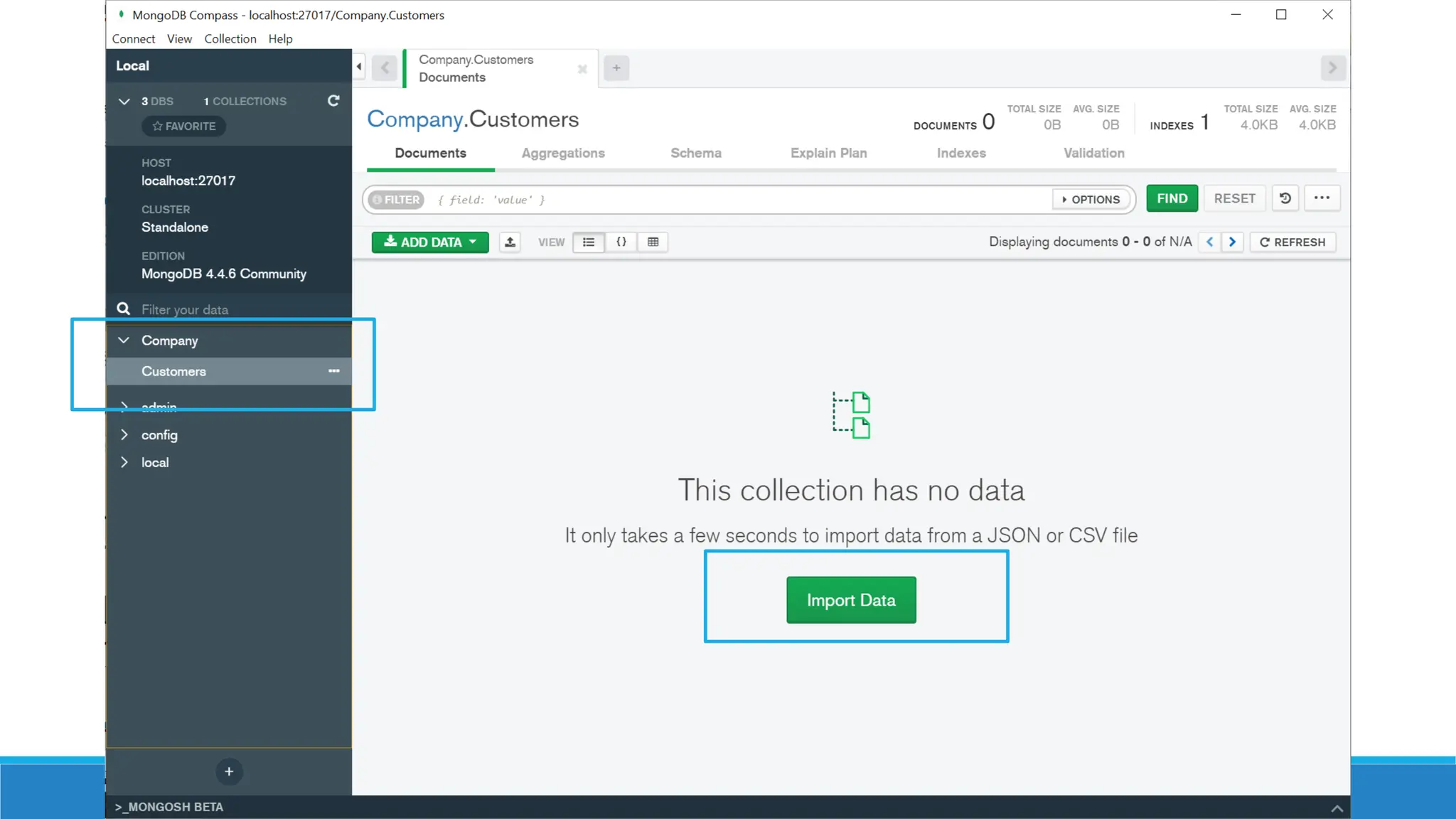Screen dimensions: 1456x819
Task: Click the create database plus button
Action: click(x=229, y=771)
